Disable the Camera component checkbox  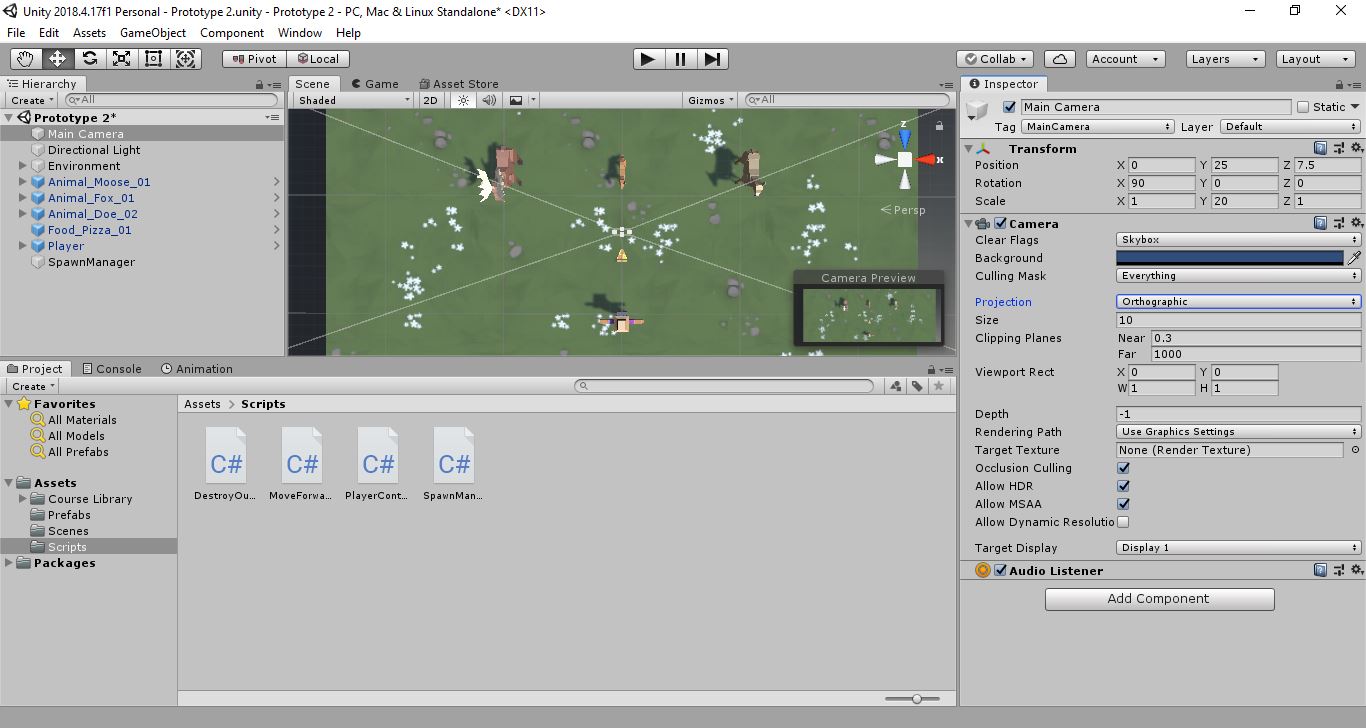(1000, 224)
